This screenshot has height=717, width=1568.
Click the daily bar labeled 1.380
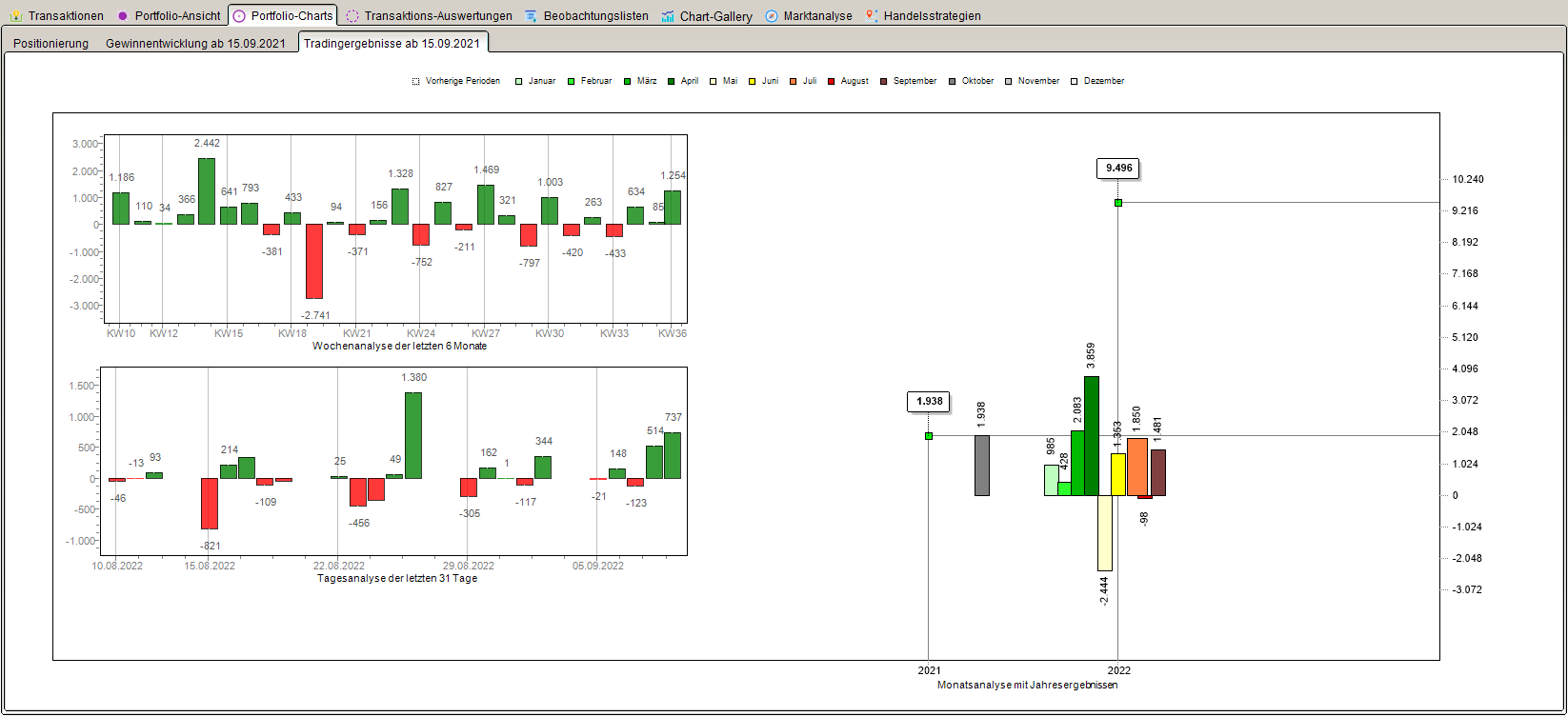point(413,435)
